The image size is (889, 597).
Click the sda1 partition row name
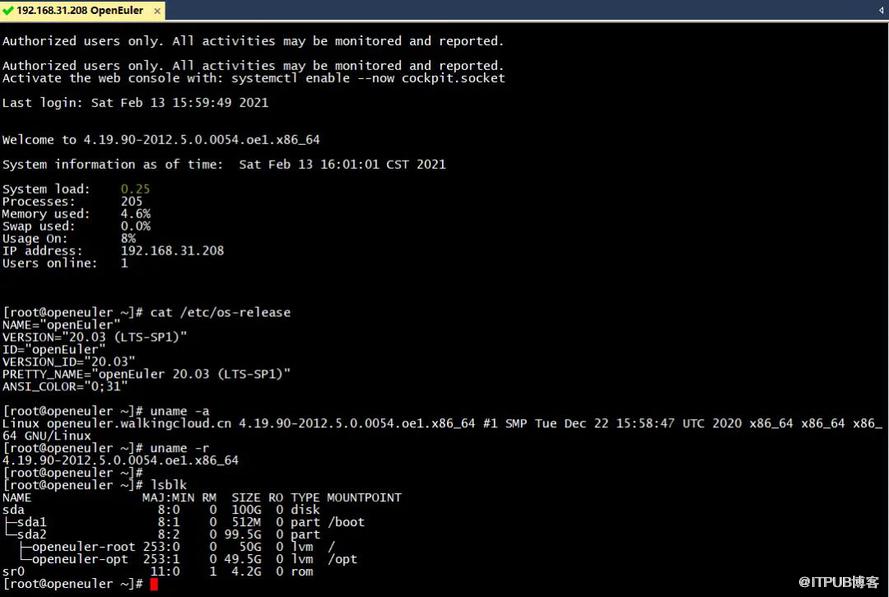(x=32, y=522)
